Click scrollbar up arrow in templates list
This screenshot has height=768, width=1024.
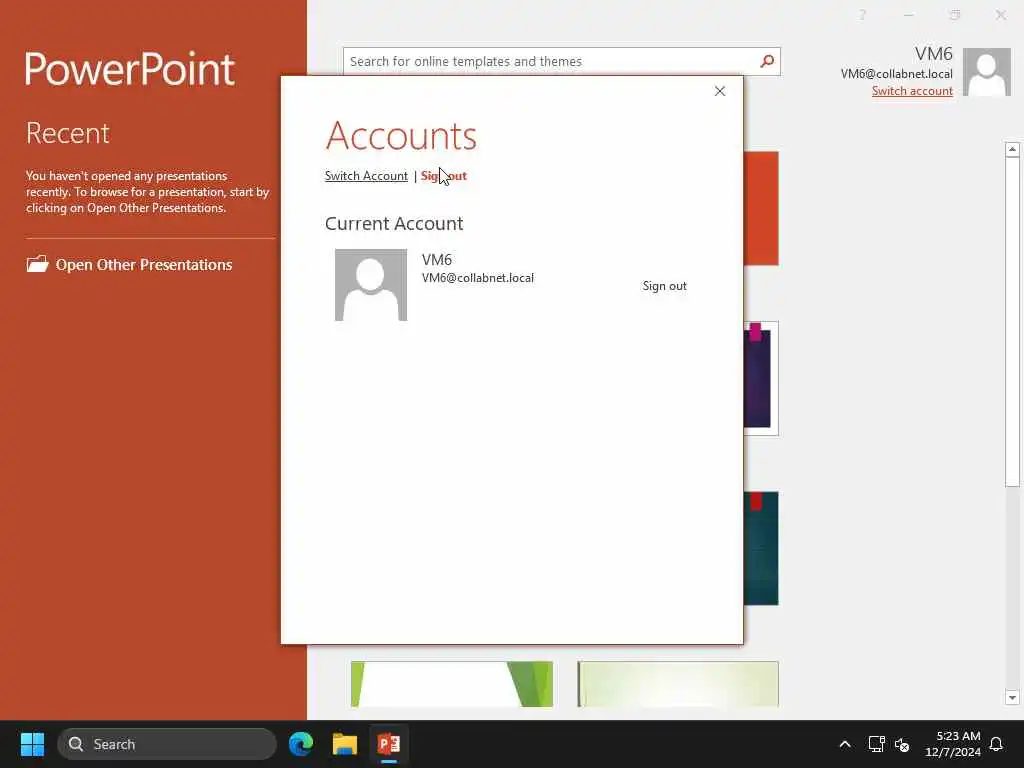pyautogui.click(x=1012, y=150)
